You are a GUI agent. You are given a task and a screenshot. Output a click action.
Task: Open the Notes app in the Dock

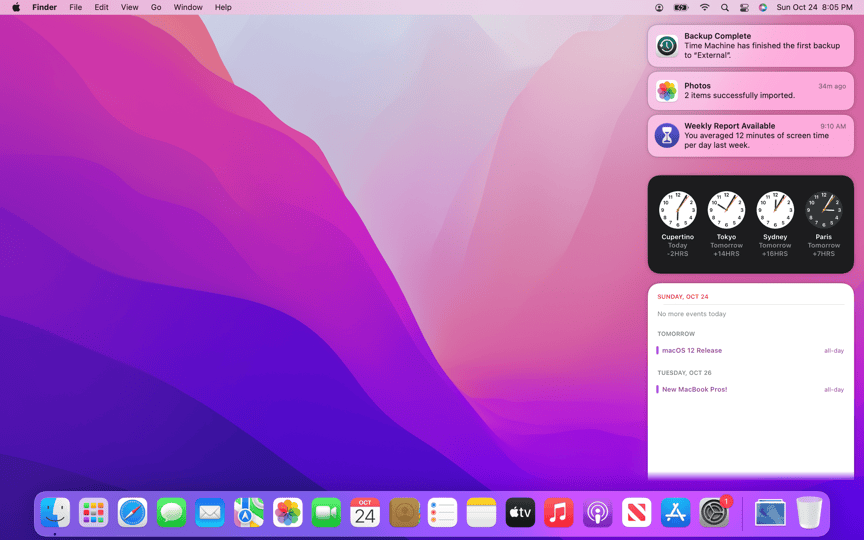[481, 512]
